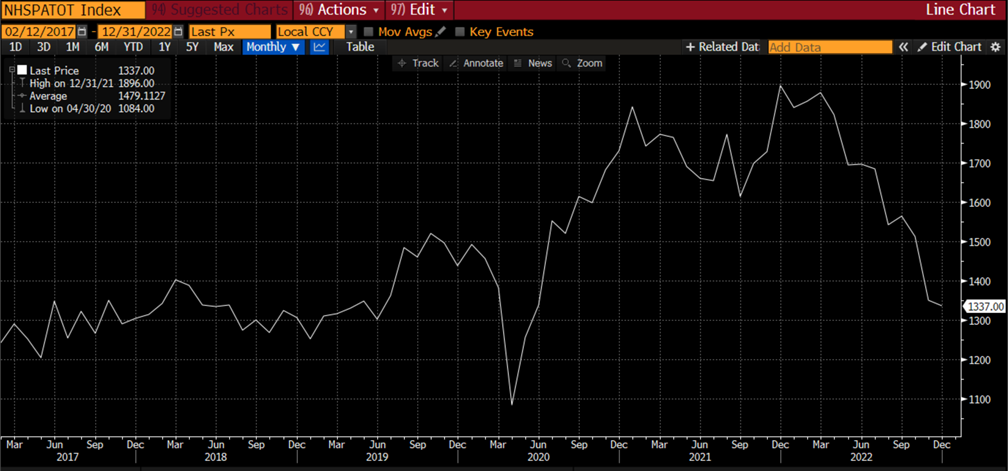Viewport: 1008px width, 471px height.
Task: Select the Annotate drawing tool
Action: point(476,63)
